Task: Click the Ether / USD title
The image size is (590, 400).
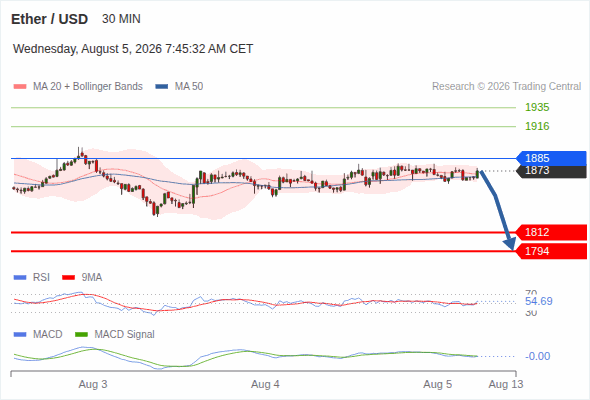Action: pos(49,19)
